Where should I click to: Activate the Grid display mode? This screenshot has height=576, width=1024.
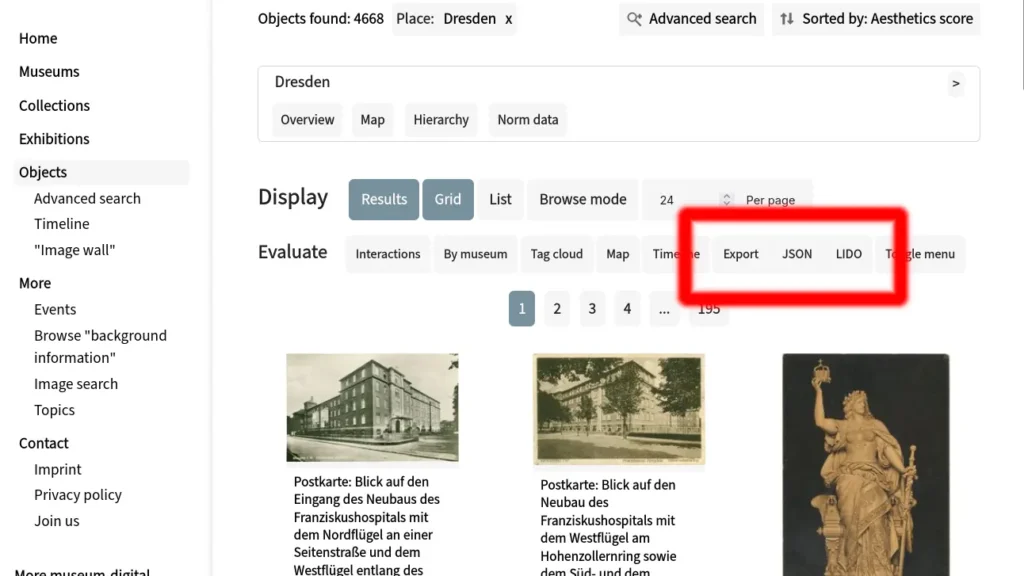pos(447,199)
